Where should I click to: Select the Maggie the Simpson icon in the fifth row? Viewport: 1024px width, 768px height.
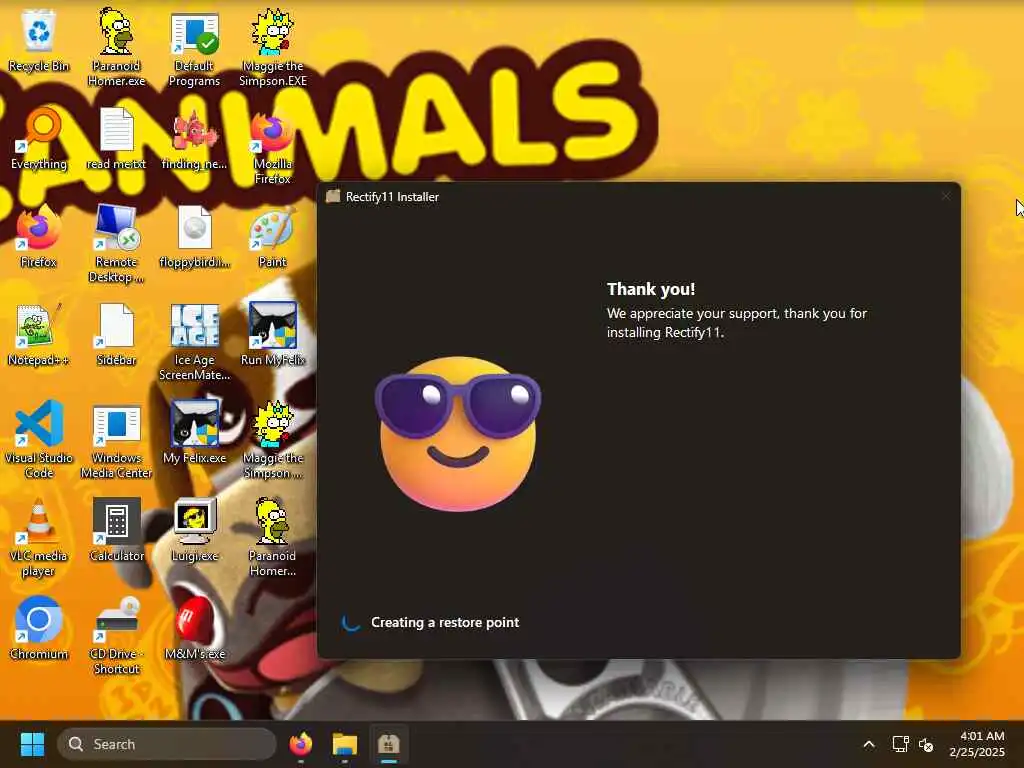point(273,440)
